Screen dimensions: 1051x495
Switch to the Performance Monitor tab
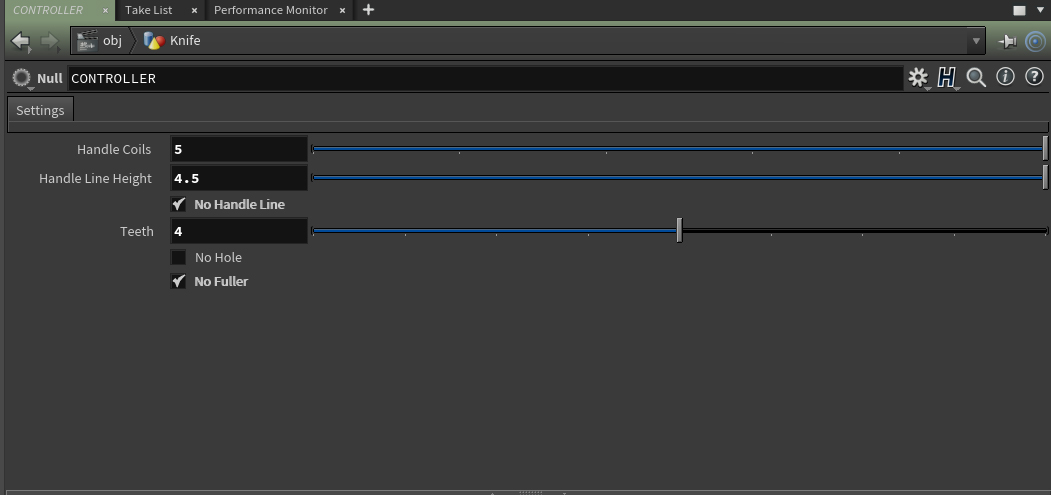click(270, 10)
